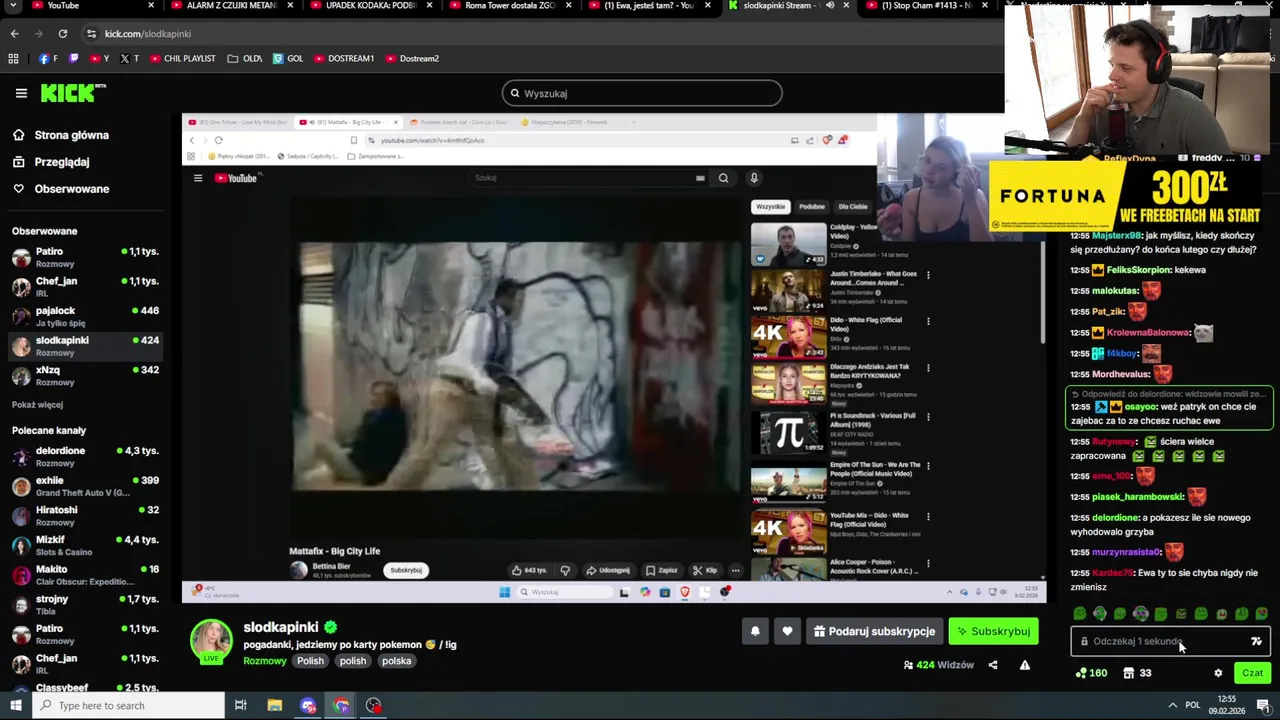The image size is (1280, 720).
Task: Click the KICK logo
Action: (x=73, y=93)
